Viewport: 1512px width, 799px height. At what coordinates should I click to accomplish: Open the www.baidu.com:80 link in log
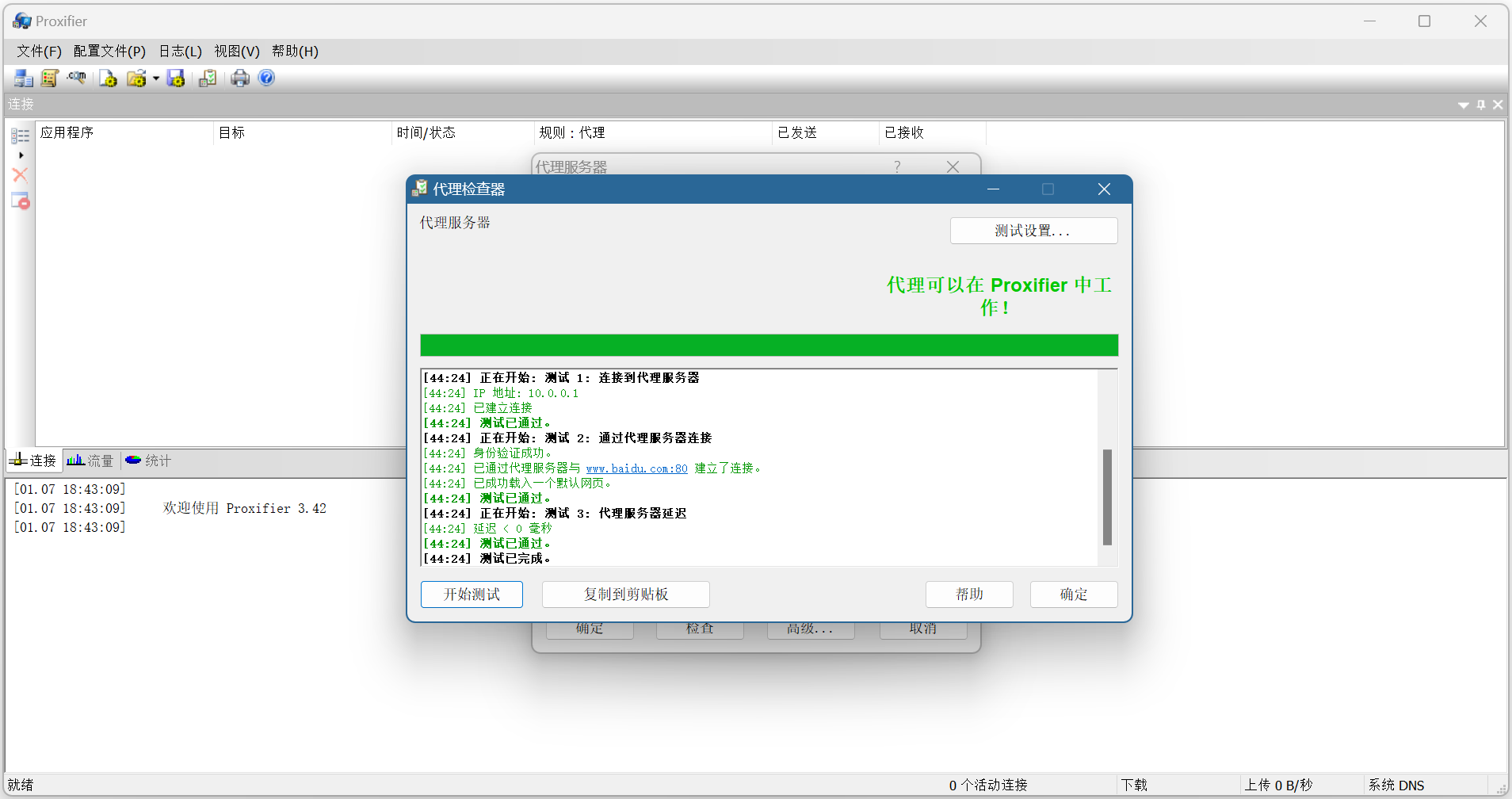point(636,468)
